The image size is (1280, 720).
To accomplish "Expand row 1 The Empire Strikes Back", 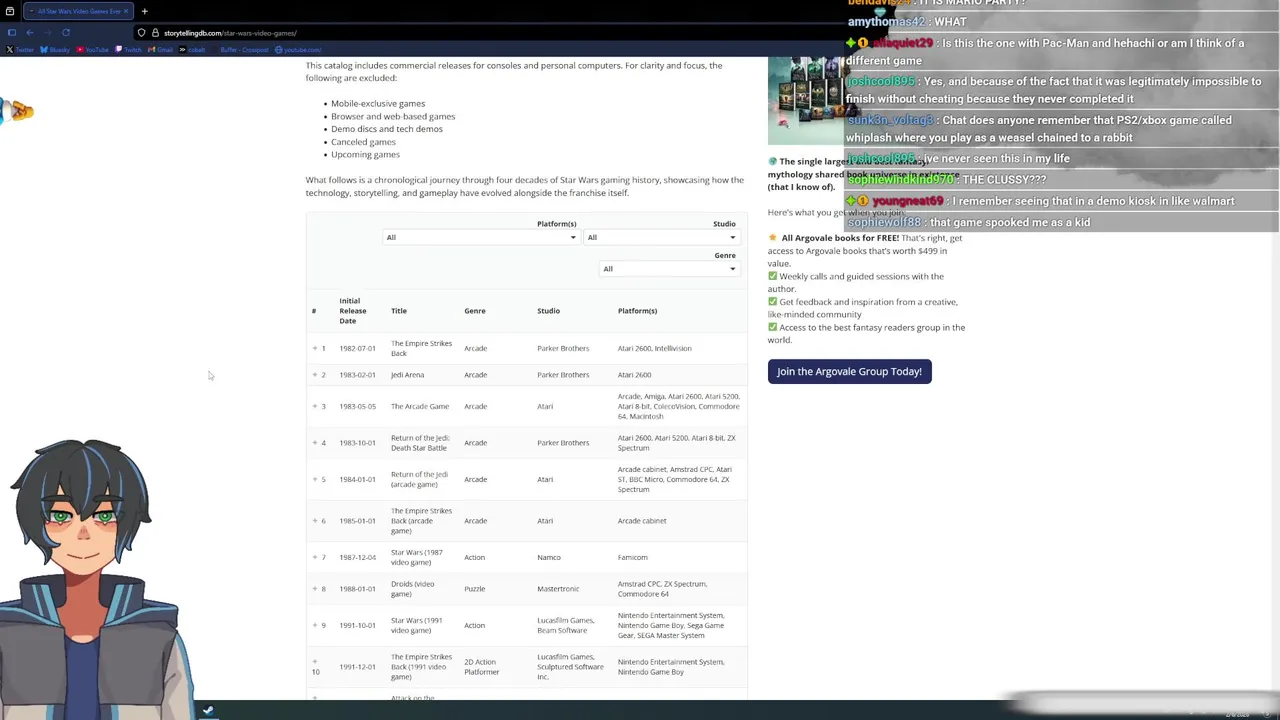I will pos(315,348).
